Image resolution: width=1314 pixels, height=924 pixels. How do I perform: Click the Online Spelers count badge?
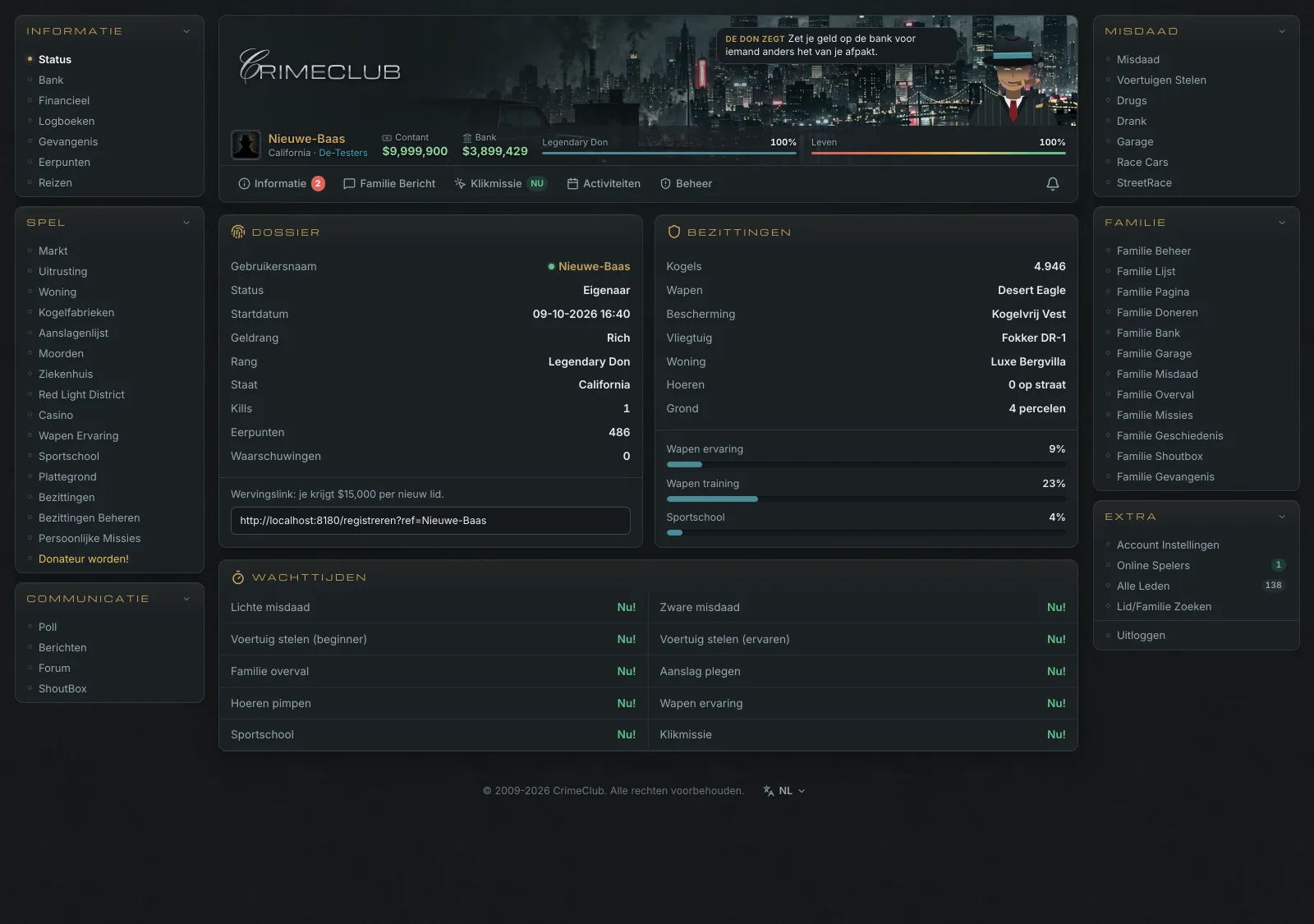tap(1278, 565)
